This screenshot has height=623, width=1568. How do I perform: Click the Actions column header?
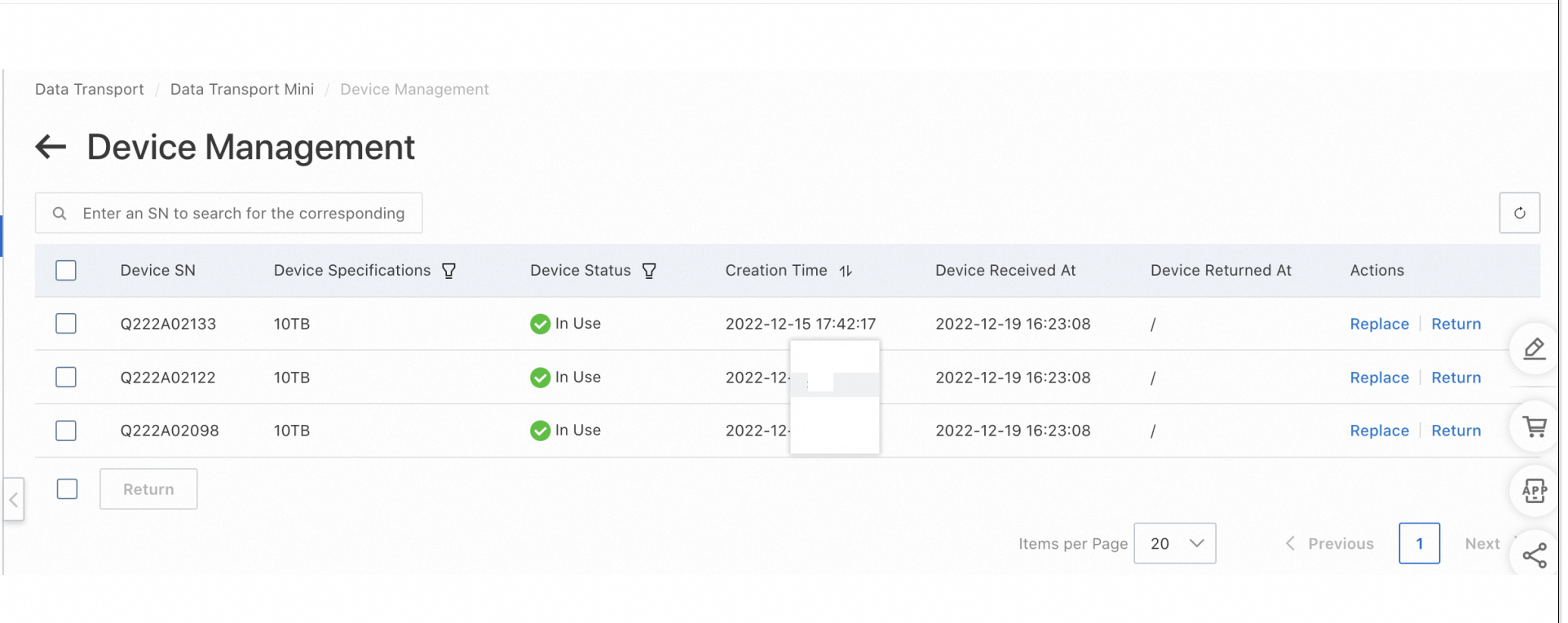coord(1377,271)
